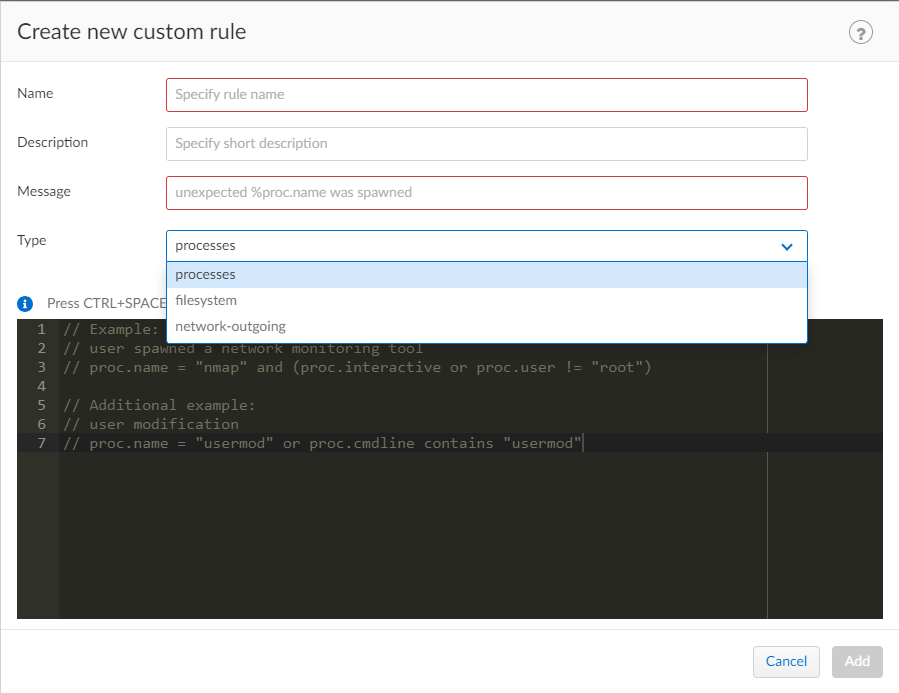Screen dimensions: 899x693
Task: Collapse the Type dropdown chevron
Action: click(787, 246)
